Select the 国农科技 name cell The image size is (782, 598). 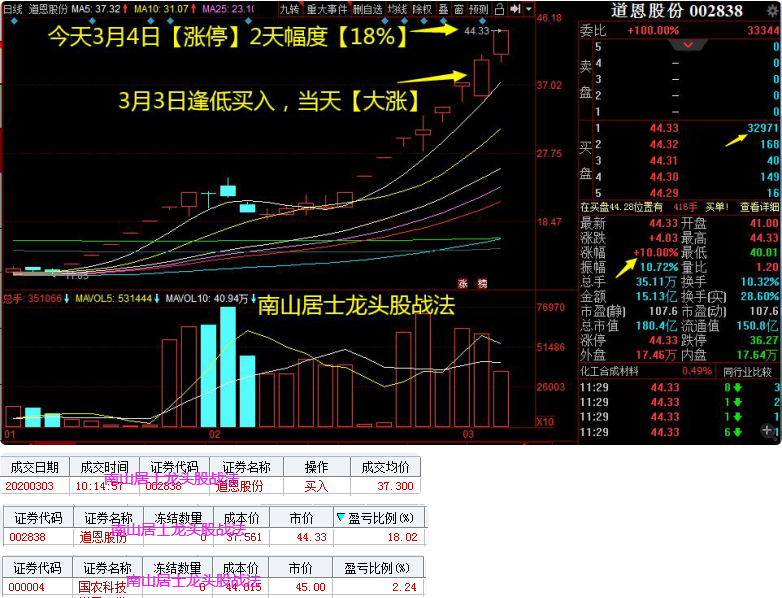(102, 587)
